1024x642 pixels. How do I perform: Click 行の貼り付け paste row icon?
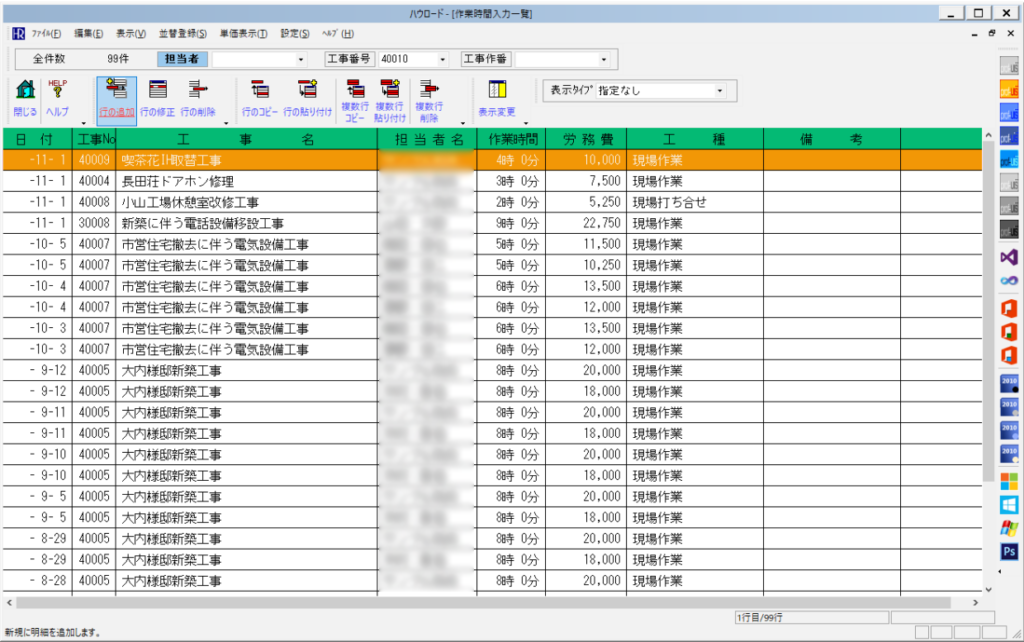[x=307, y=96]
